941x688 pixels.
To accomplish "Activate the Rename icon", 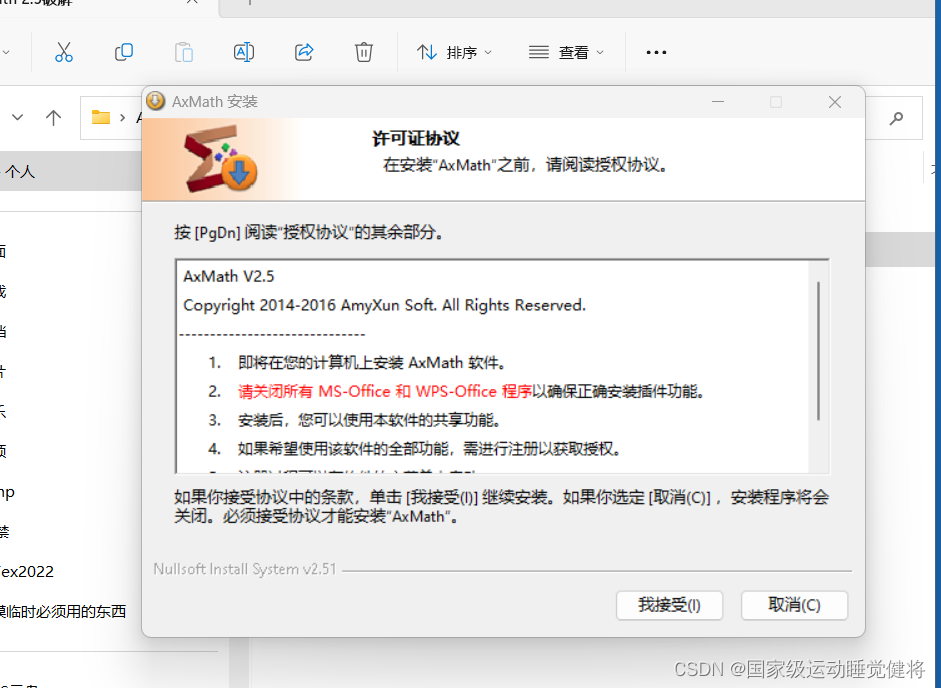I will (x=244, y=52).
